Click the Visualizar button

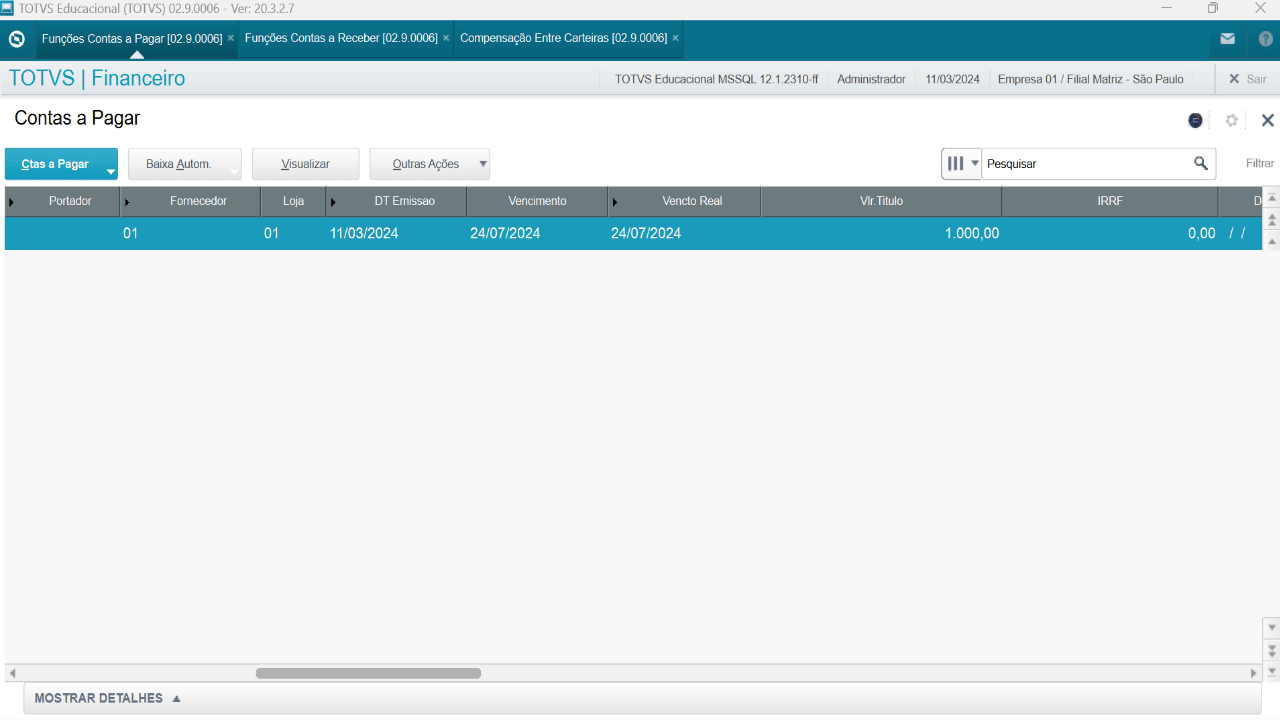305,164
